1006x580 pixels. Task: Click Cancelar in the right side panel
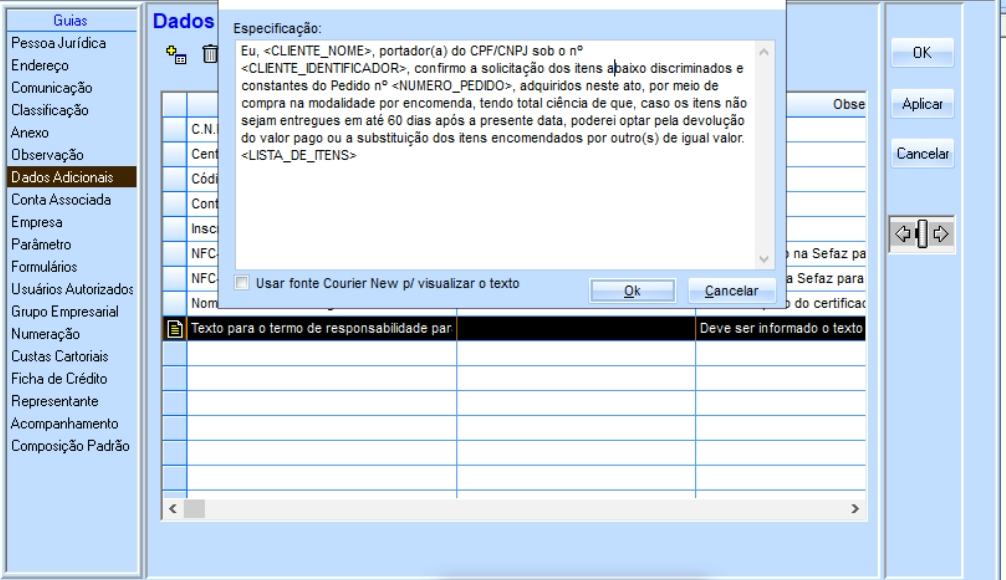[x=921, y=154]
